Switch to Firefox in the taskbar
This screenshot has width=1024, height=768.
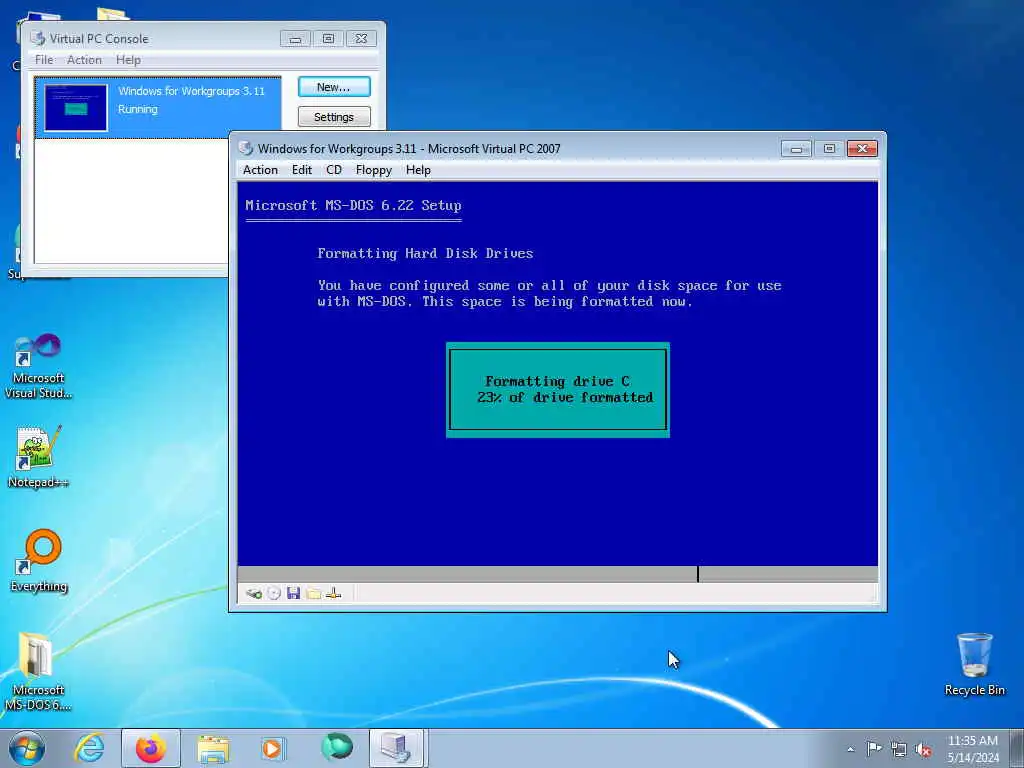[151, 748]
